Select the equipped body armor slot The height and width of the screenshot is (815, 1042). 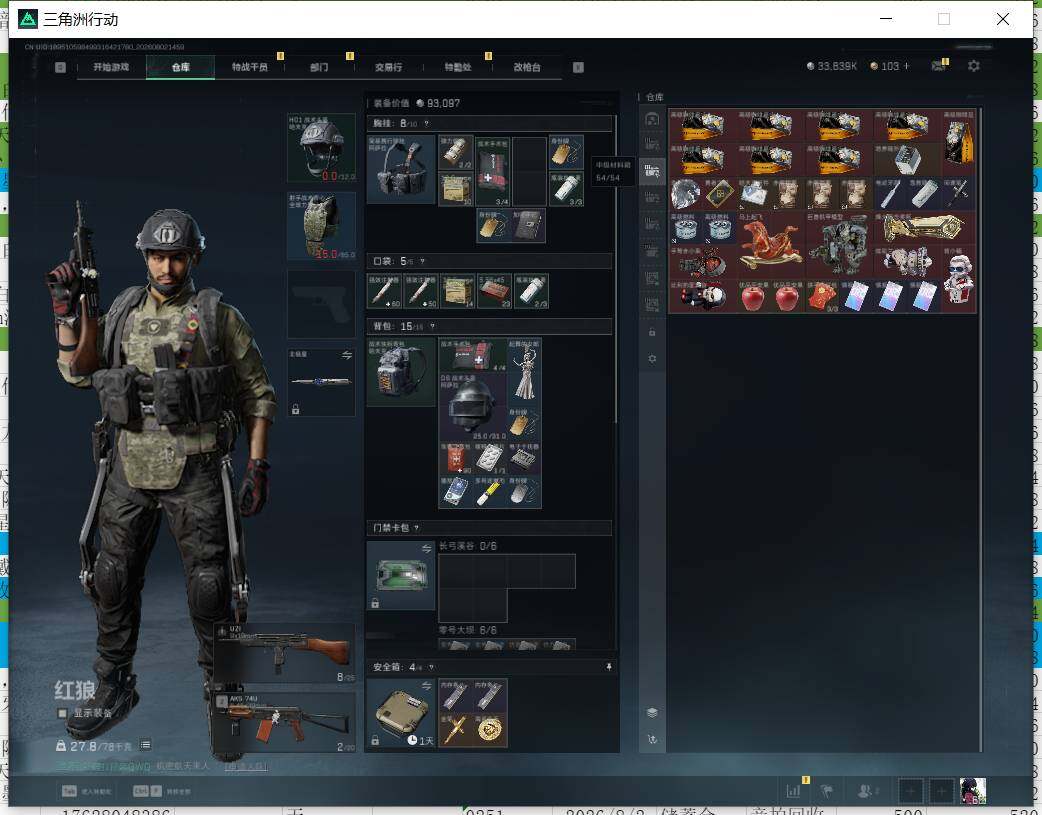(x=321, y=226)
